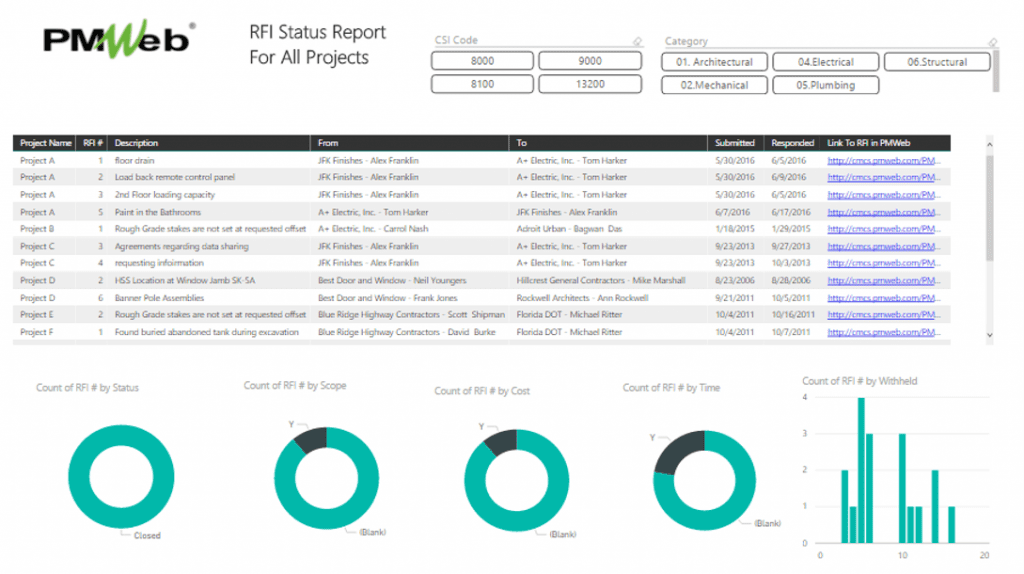
Task: Click 'Best Door and Window - Neil Youngers' cell
Action: point(392,281)
